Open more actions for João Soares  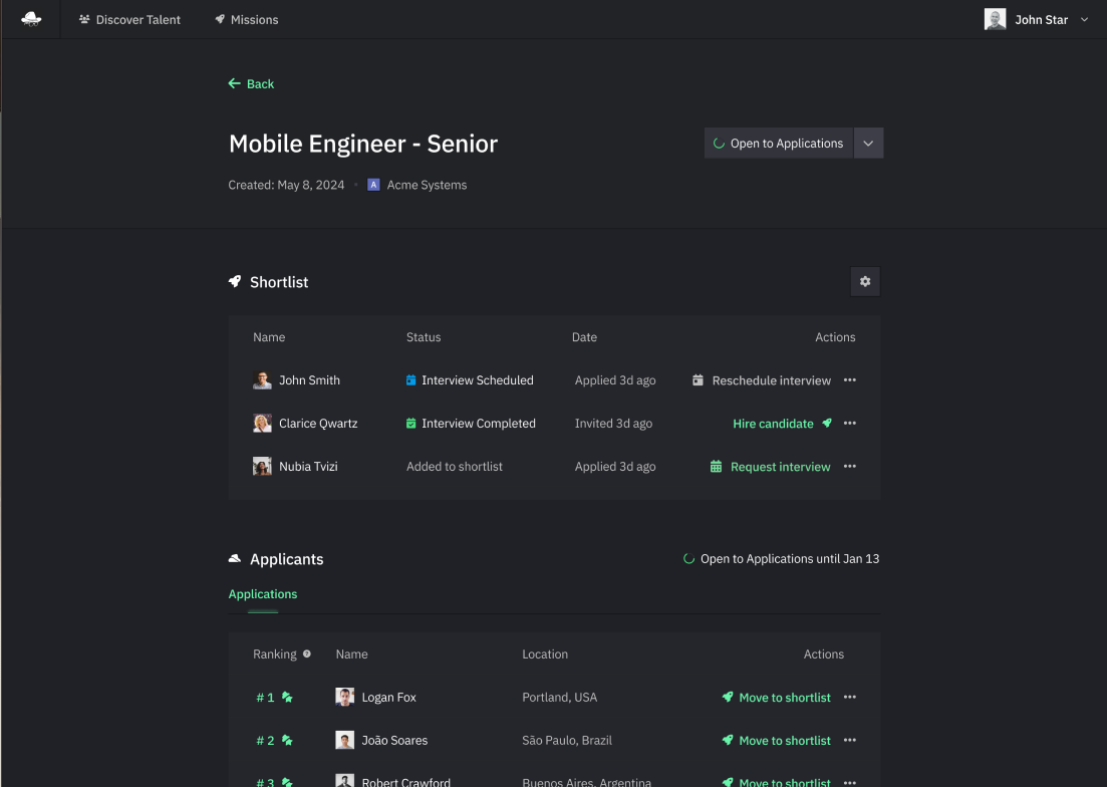click(x=850, y=740)
